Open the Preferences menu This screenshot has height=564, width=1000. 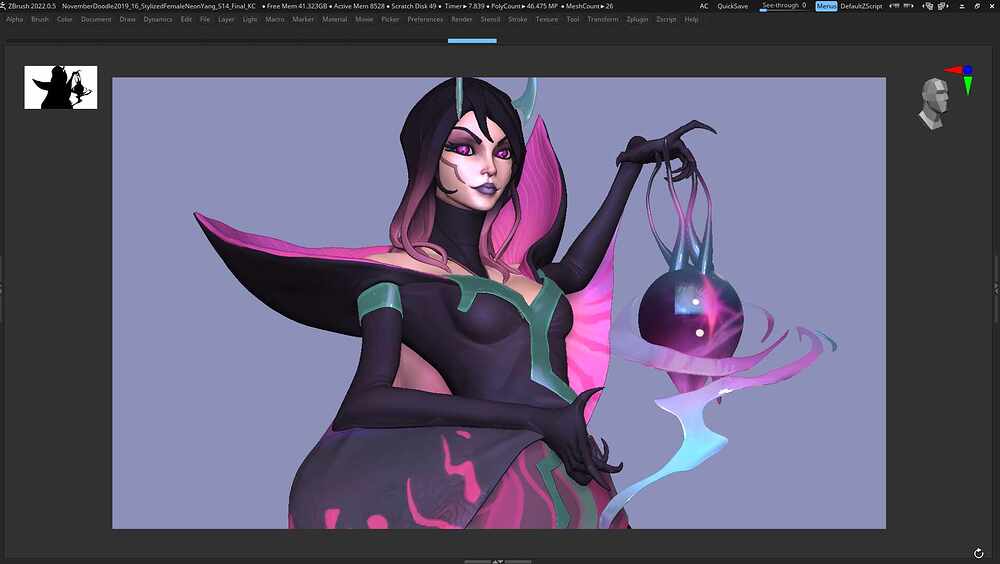tap(425, 19)
